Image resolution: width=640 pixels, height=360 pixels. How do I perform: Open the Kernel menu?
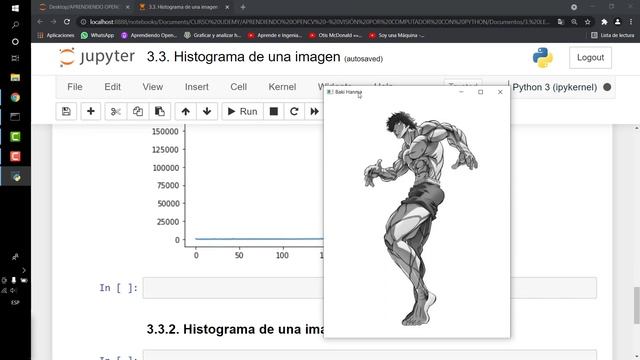pos(282,87)
